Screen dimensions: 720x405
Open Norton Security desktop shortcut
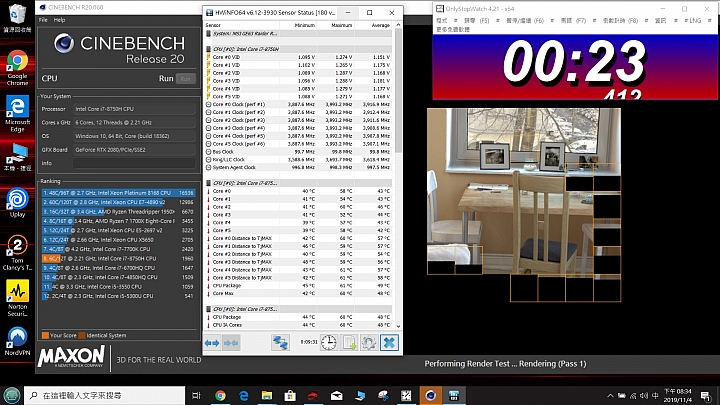(17, 298)
